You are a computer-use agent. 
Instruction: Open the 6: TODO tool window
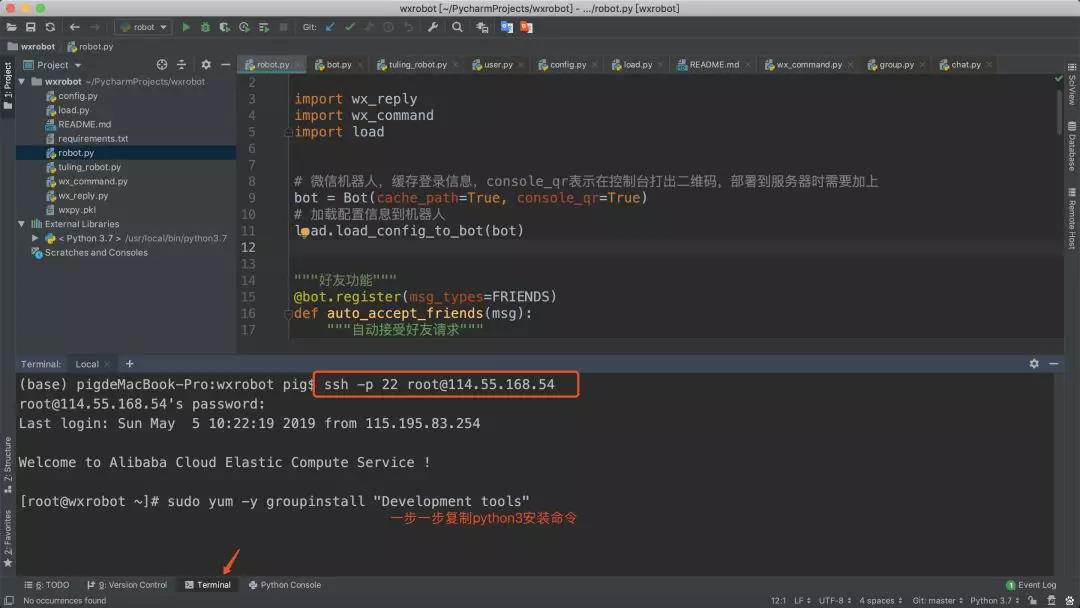[x=46, y=585]
